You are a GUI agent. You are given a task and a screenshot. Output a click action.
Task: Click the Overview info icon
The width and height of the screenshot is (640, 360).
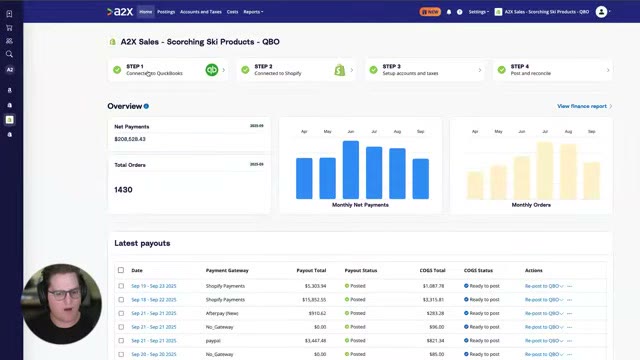[146, 106]
